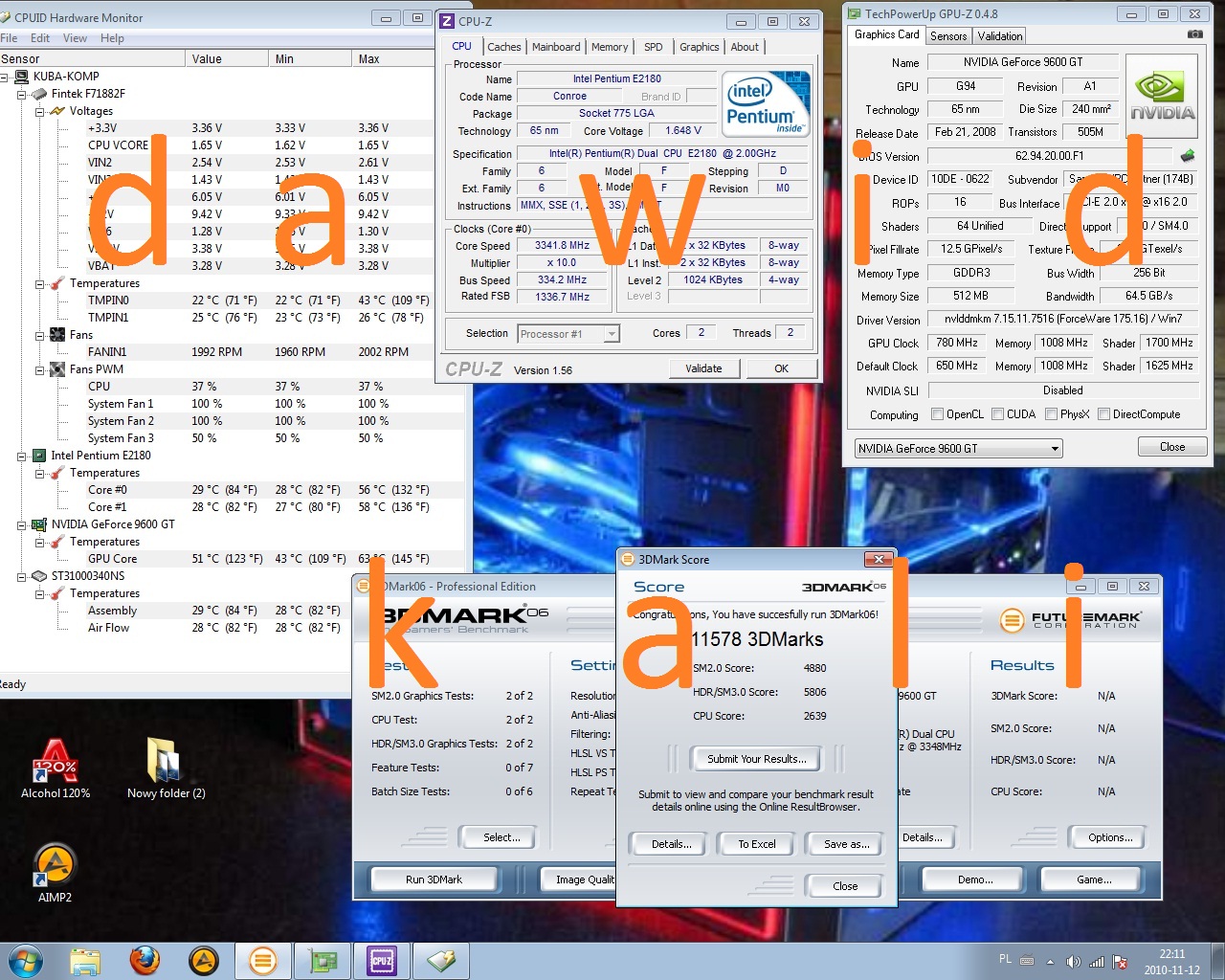Toggle the OpenCL checkbox in GPU-Z
Image resolution: width=1225 pixels, height=980 pixels.
click(x=938, y=414)
